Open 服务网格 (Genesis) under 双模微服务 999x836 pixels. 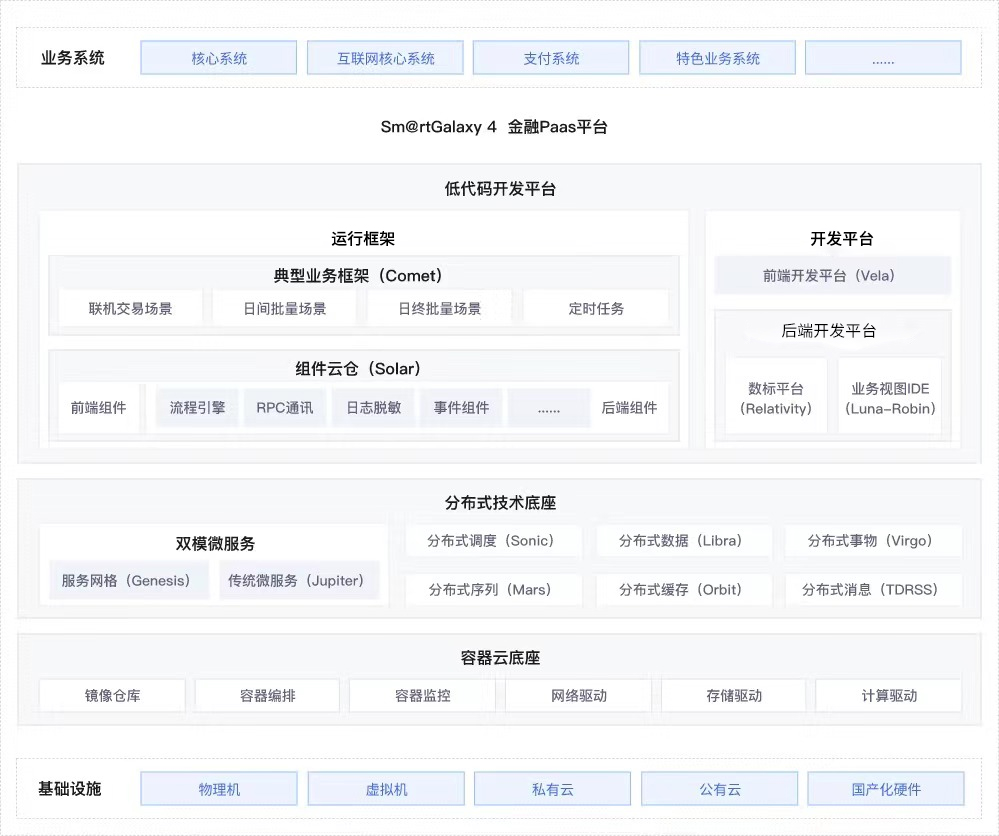tap(128, 580)
